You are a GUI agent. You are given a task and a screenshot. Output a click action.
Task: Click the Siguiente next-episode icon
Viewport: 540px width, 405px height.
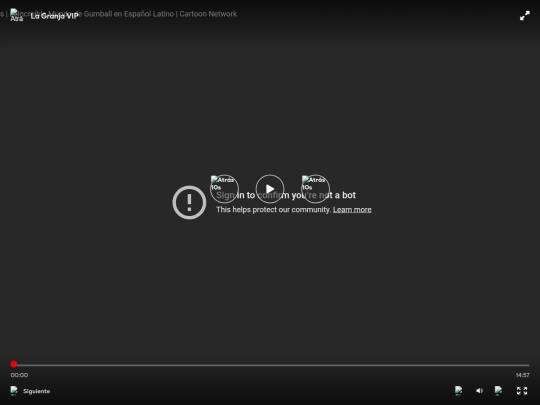(14, 391)
